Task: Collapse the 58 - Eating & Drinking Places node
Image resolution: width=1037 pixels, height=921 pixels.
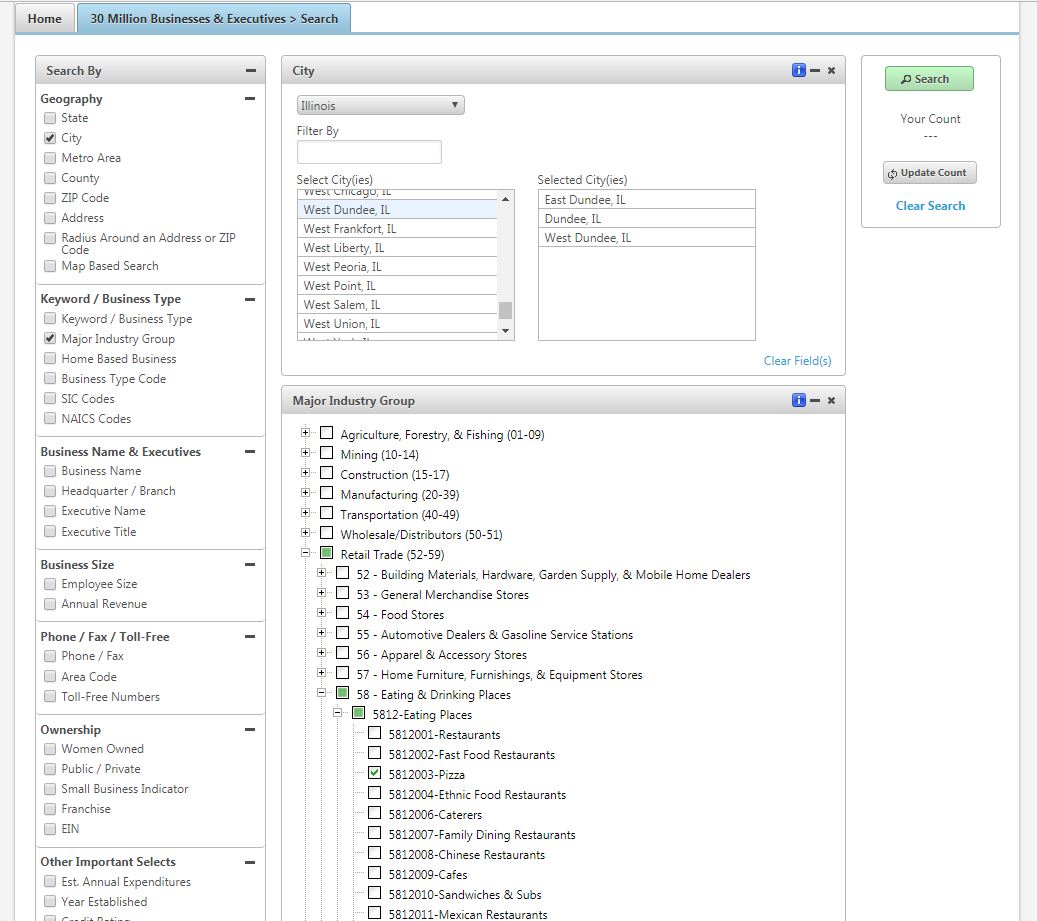Action: [322, 694]
